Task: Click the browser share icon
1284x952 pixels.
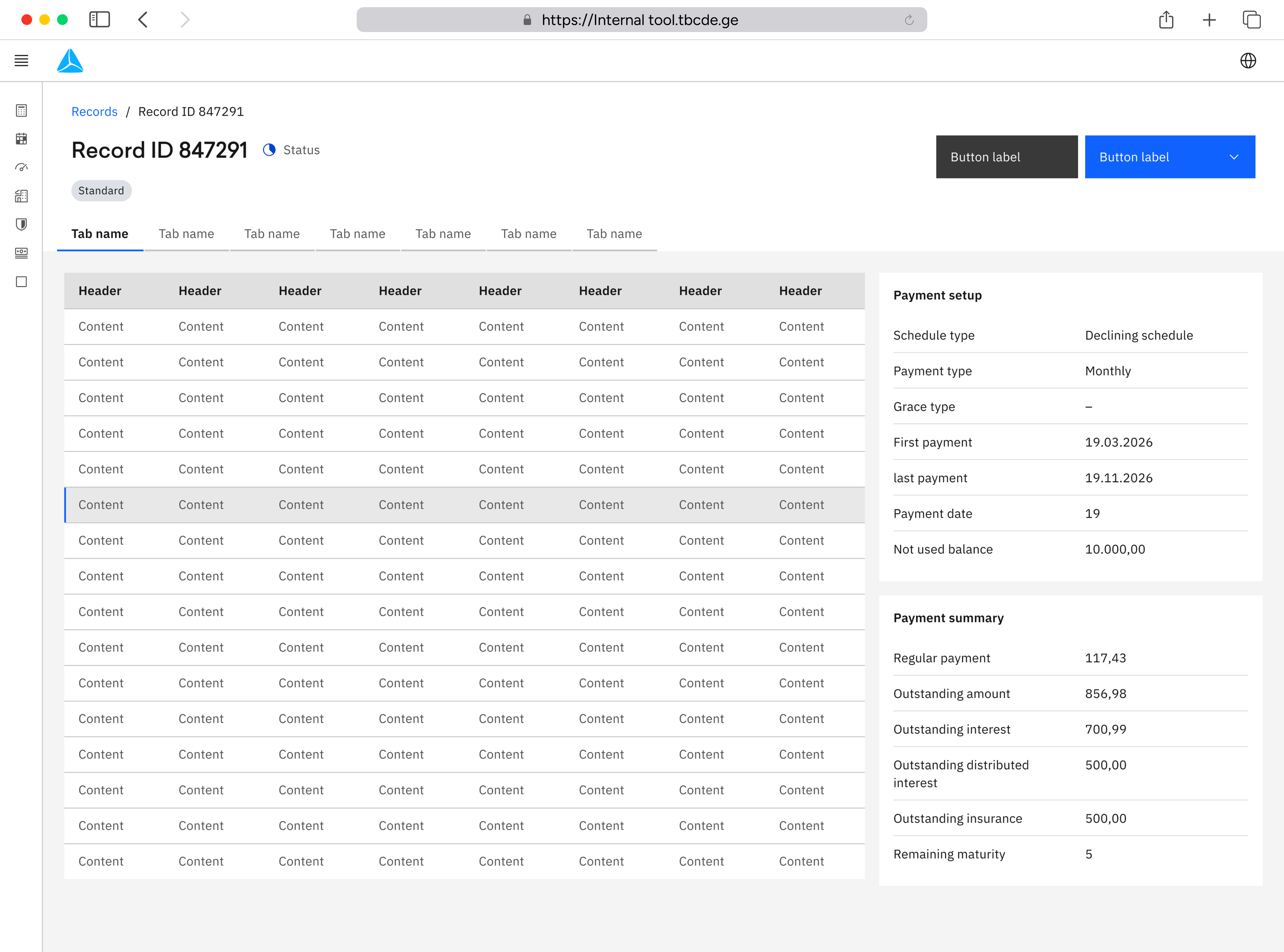Action: 1166,20
